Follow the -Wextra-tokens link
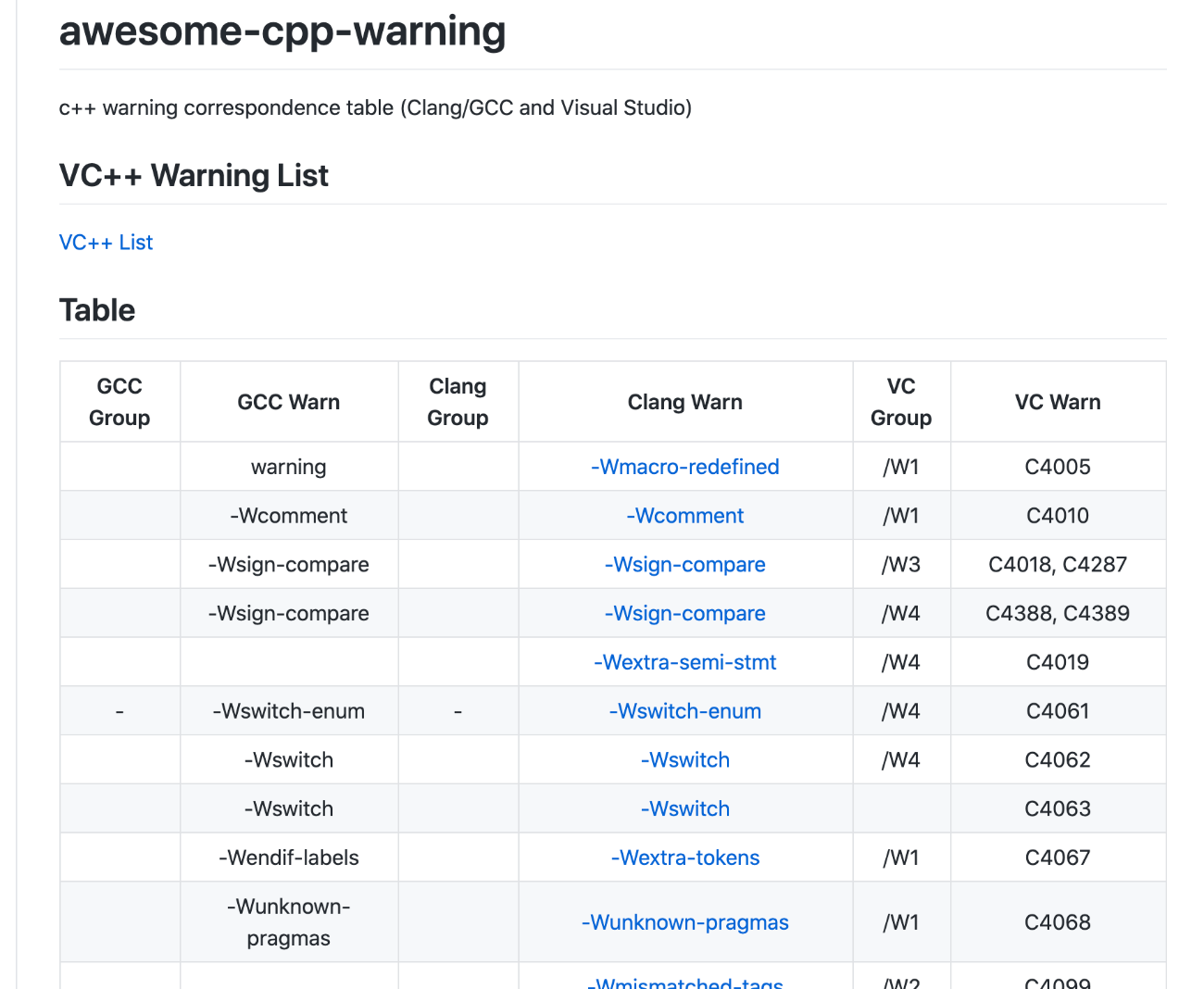The width and height of the screenshot is (1204, 989). [685, 858]
